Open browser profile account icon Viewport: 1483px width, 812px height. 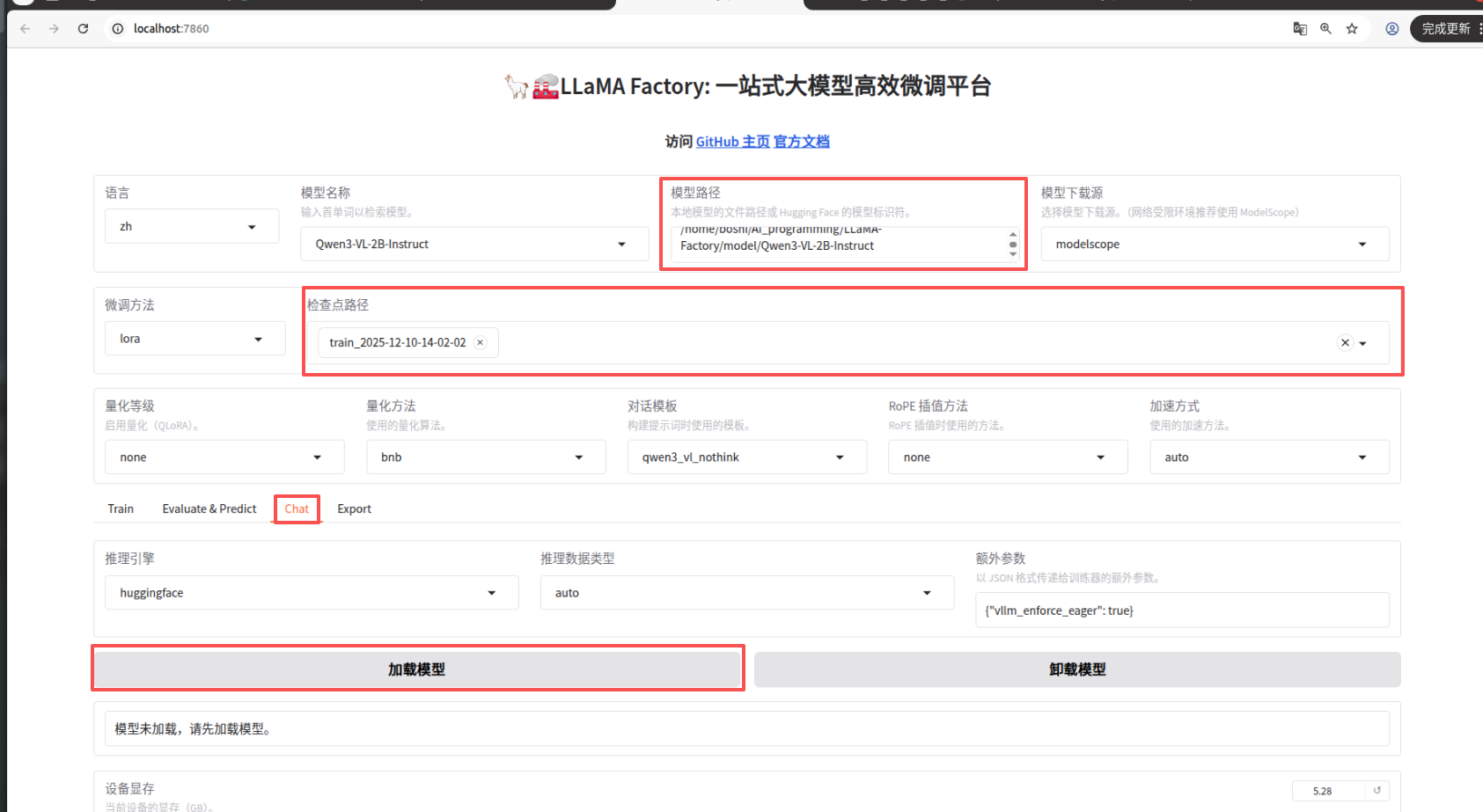point(1392,28)
